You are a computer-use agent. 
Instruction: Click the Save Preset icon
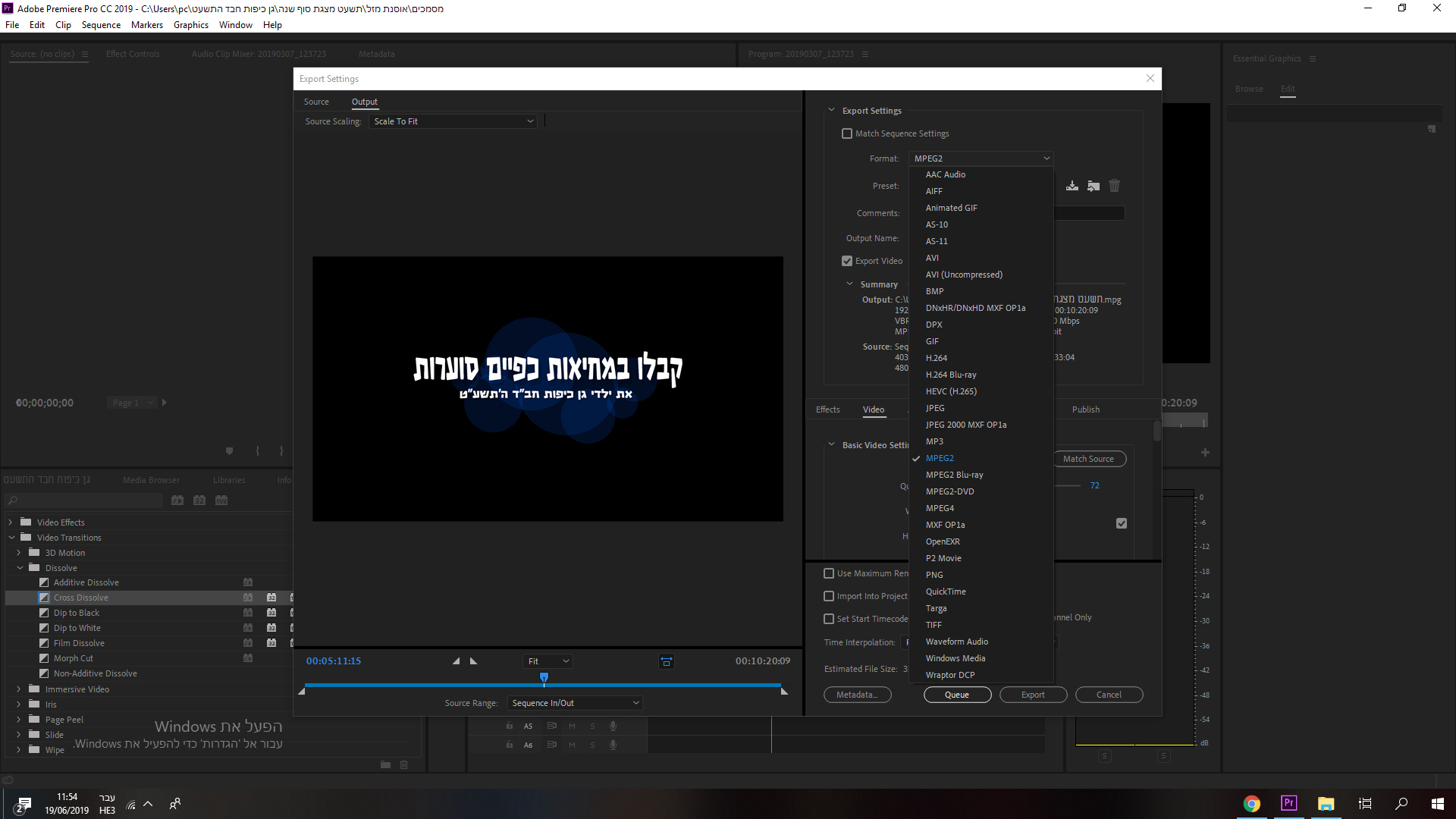coord(1072,186)
